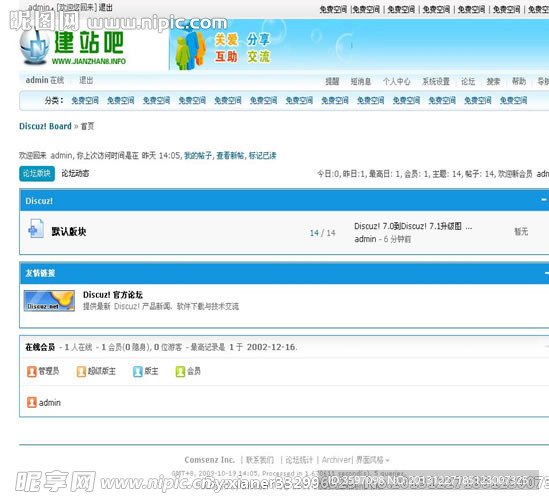Click the blue 版主 legend icon

point(138,371)
